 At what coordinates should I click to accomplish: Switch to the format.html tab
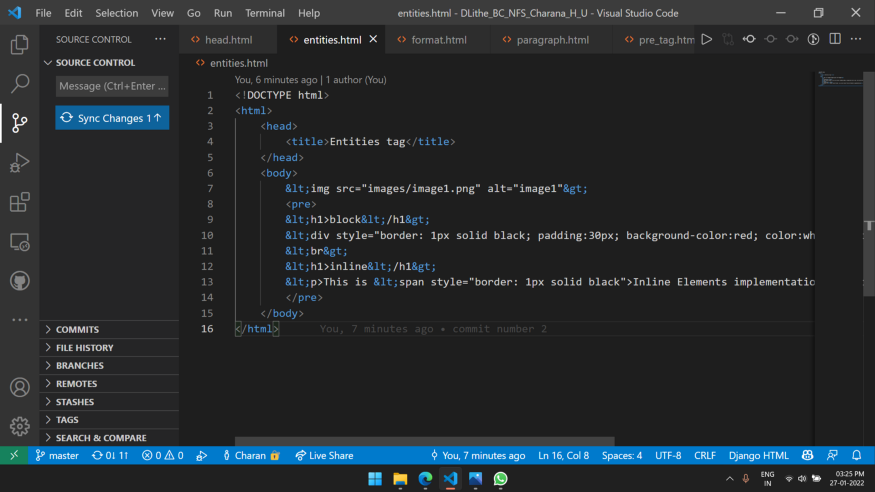tap(438, 40)
